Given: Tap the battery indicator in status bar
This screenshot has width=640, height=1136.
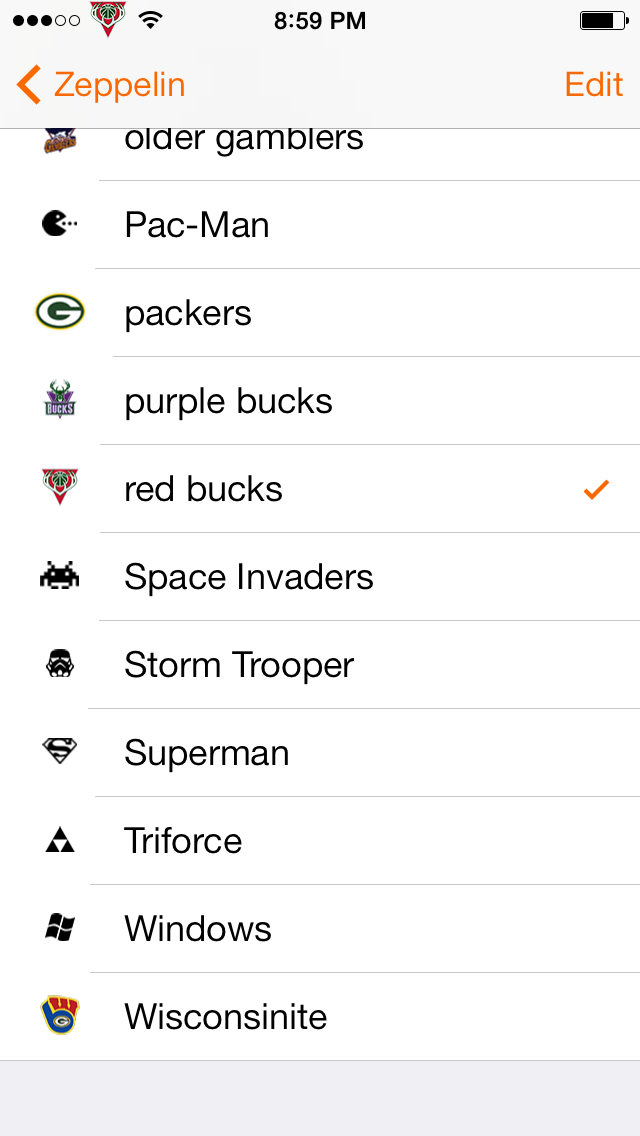Looking at the screenshot, I should (x=604, y=21).
